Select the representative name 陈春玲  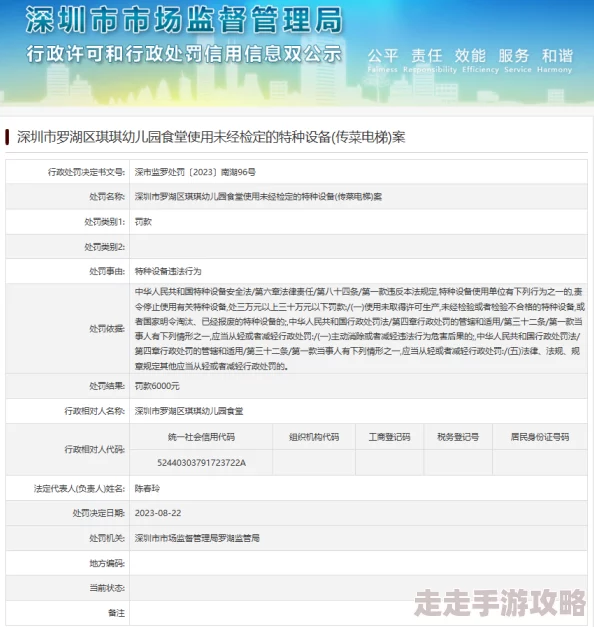point(147,489)
